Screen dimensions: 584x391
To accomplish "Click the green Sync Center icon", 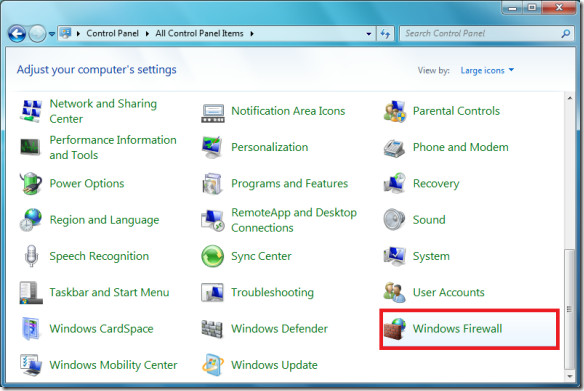I will coord(213,256).
